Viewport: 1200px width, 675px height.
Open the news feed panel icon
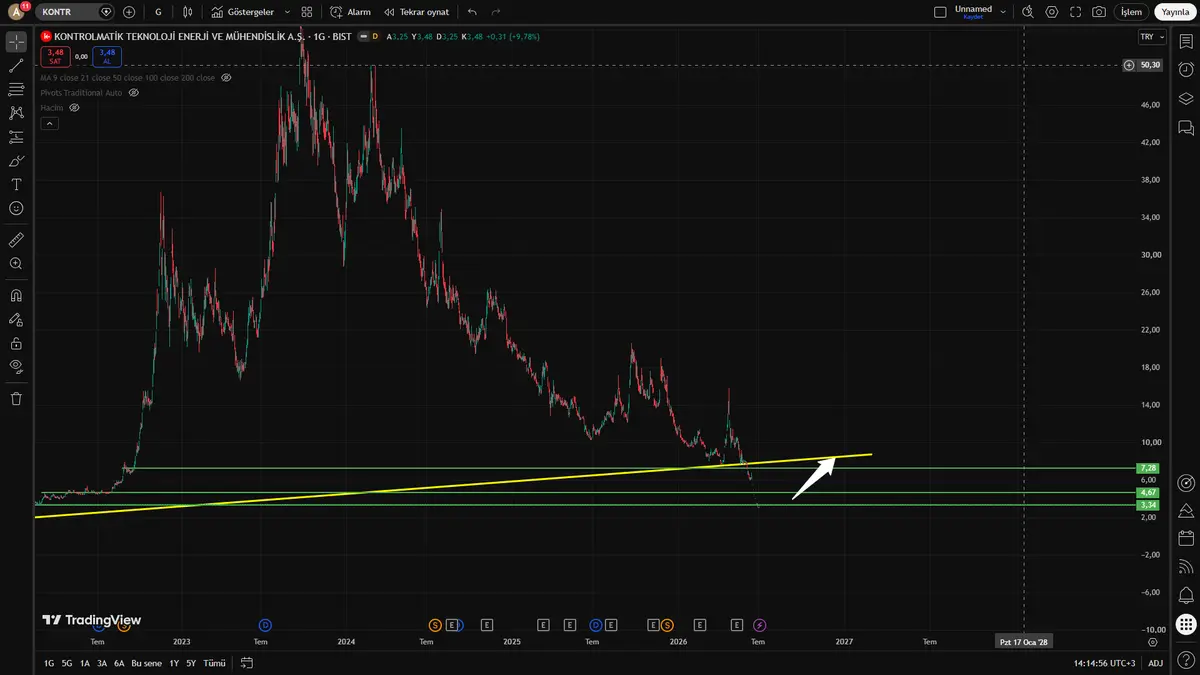1186,567
